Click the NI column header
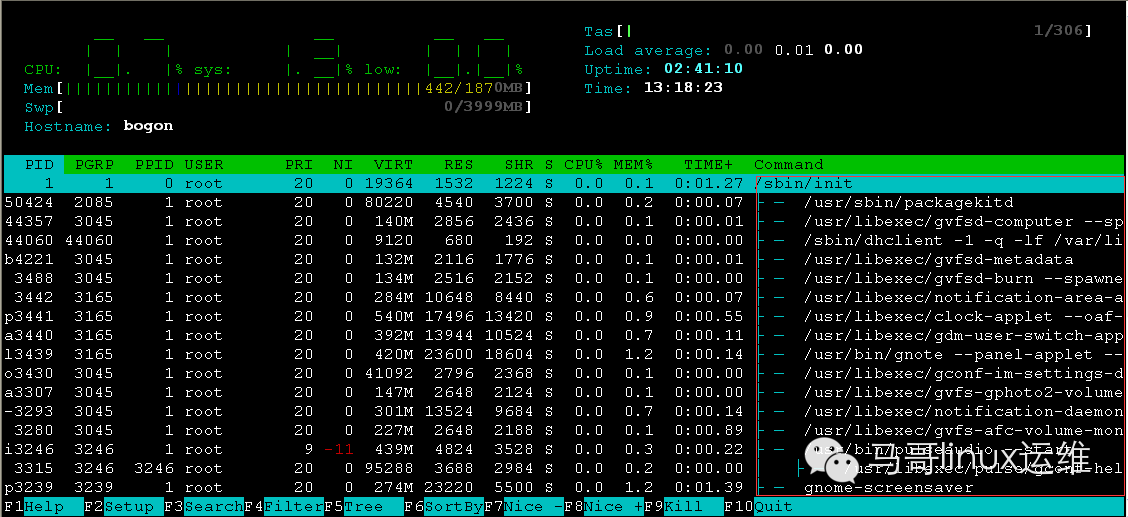Screen dimensions: 1128x517 [x=343, y=165]
